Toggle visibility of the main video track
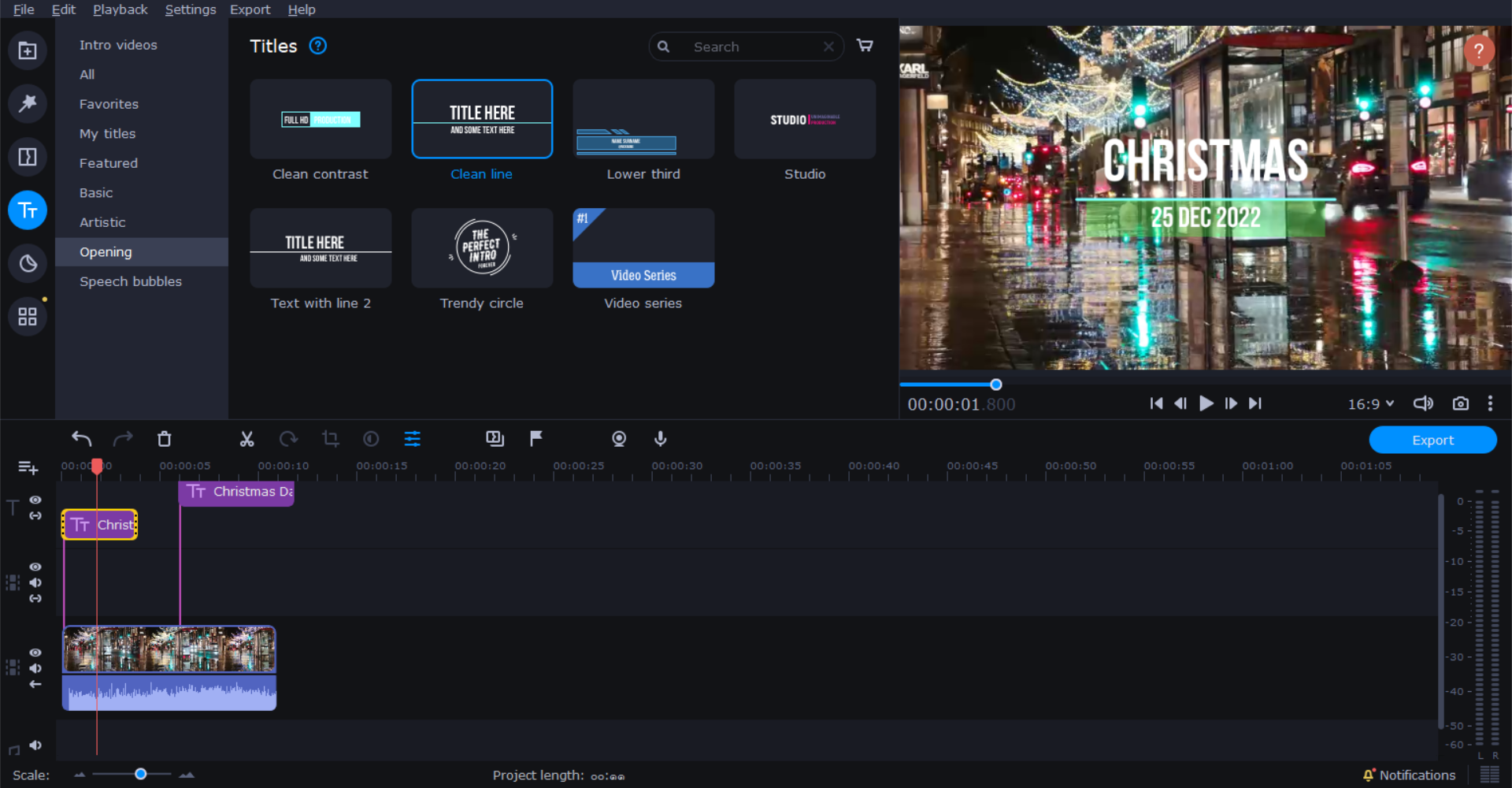 [35, 652]
